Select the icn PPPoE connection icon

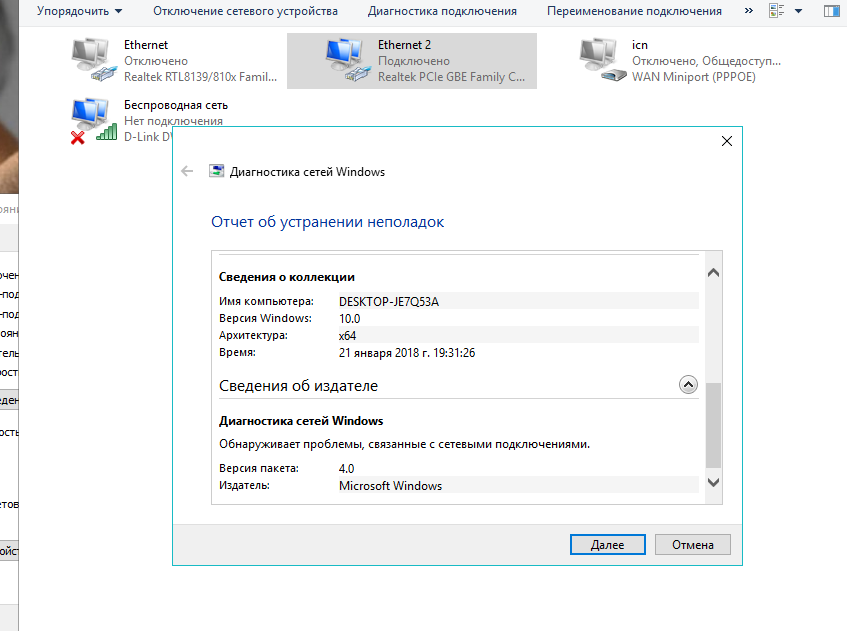602,60
